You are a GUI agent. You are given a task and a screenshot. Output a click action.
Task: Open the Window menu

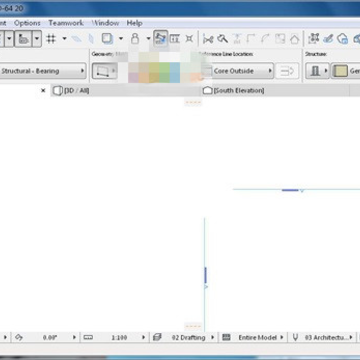pyautogui.click(x=105, y=23)
